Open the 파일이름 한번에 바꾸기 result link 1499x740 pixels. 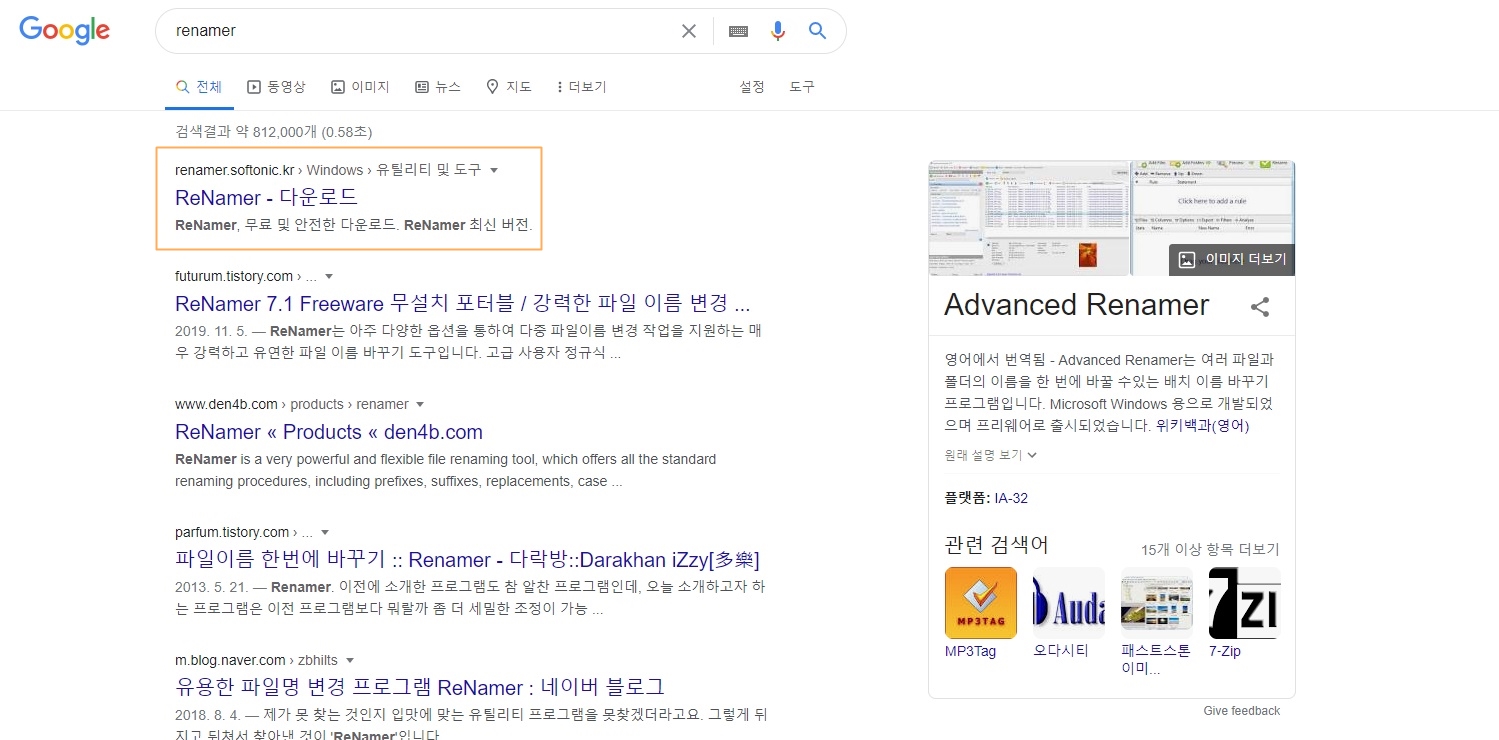(x=467, y=559)
